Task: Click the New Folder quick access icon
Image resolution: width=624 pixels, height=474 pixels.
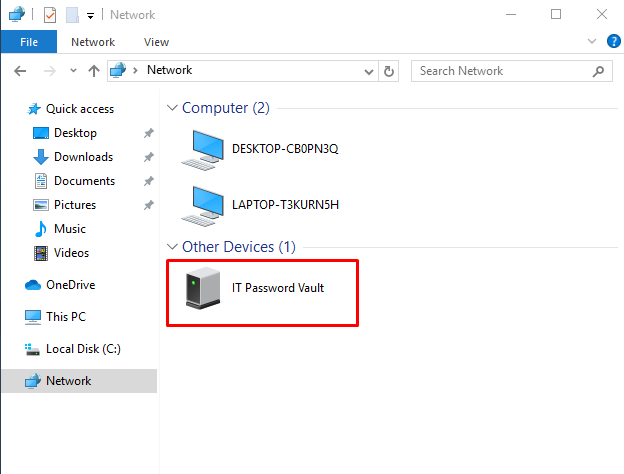Action: pyautogui.click(x=71, y=14)
